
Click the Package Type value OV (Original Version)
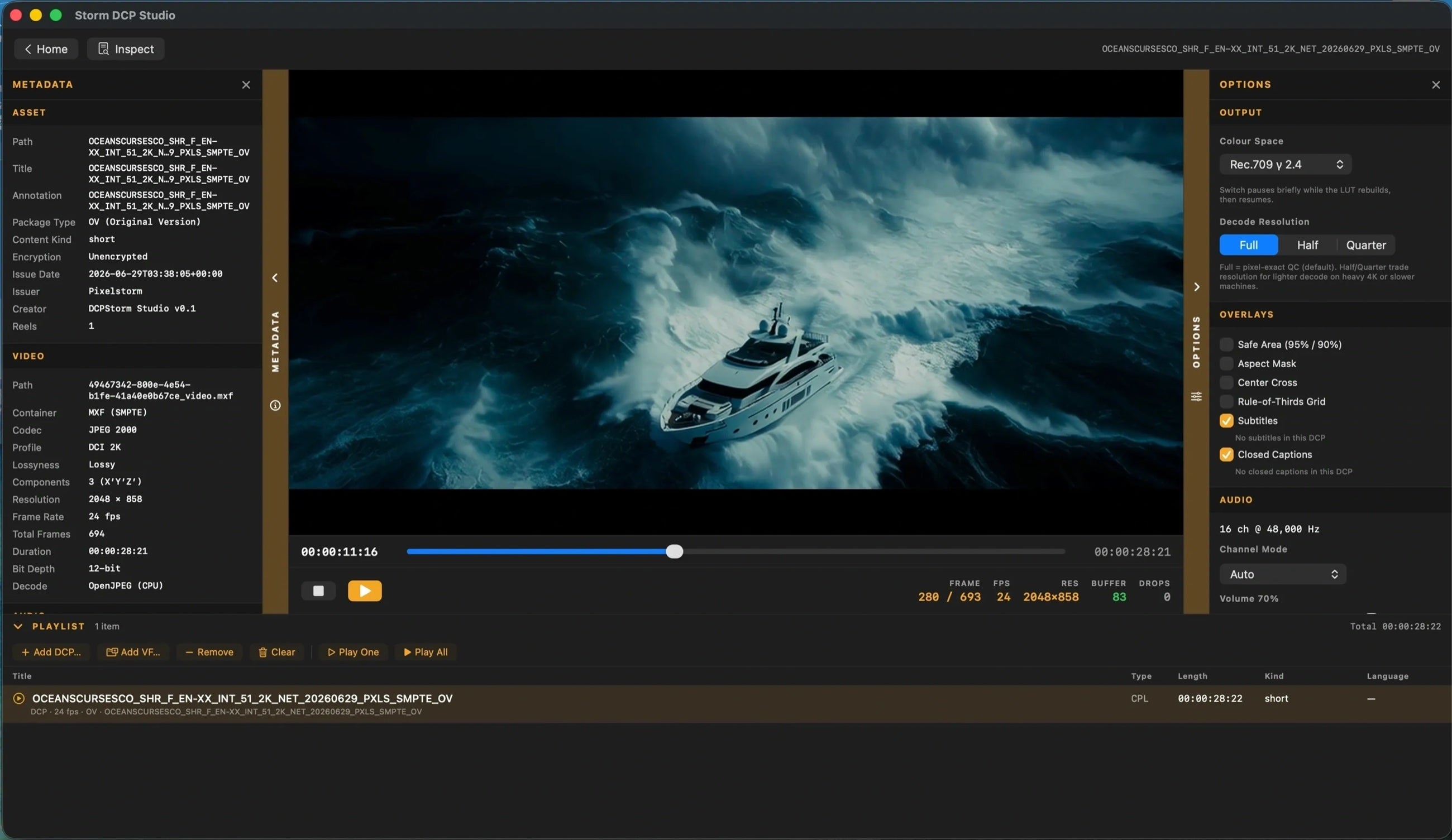[x=145, y=222]
